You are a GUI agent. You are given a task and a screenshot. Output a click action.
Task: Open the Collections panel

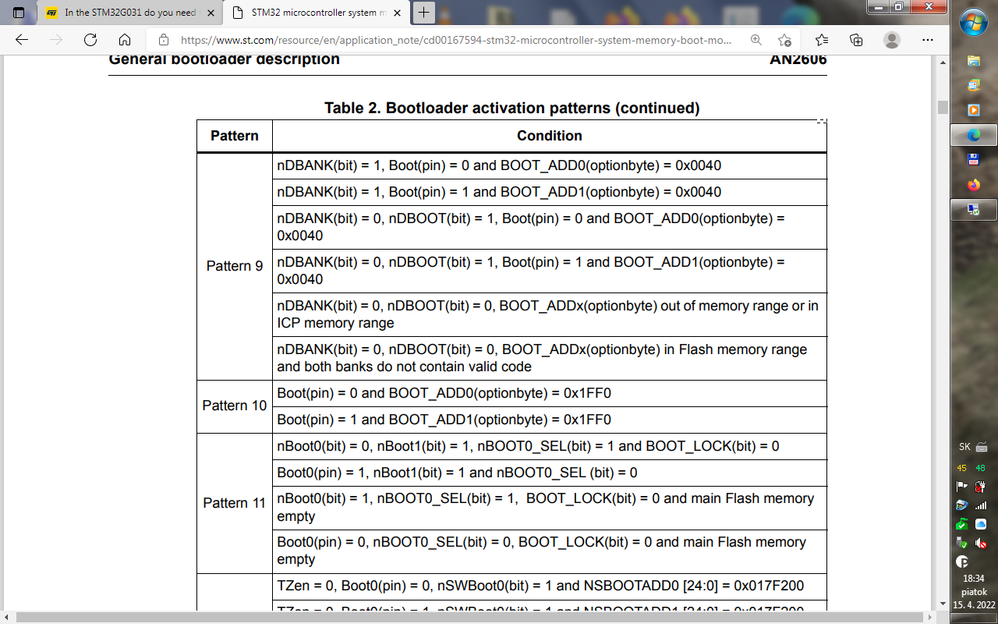tap(856, 40)
